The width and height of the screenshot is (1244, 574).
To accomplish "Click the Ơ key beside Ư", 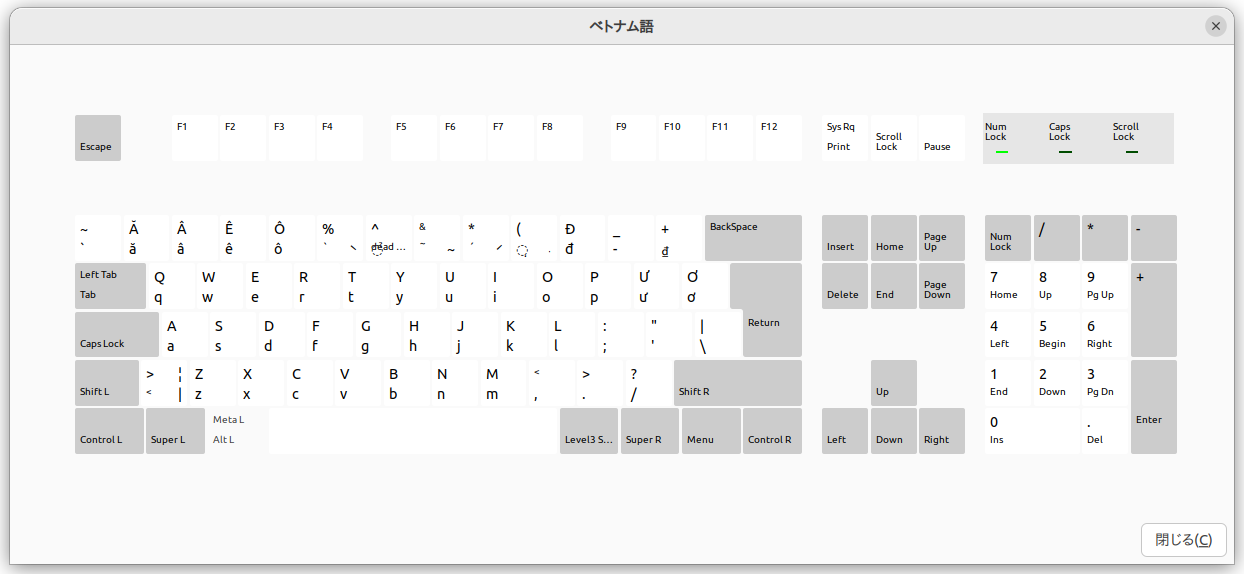I will coord(704,286).
